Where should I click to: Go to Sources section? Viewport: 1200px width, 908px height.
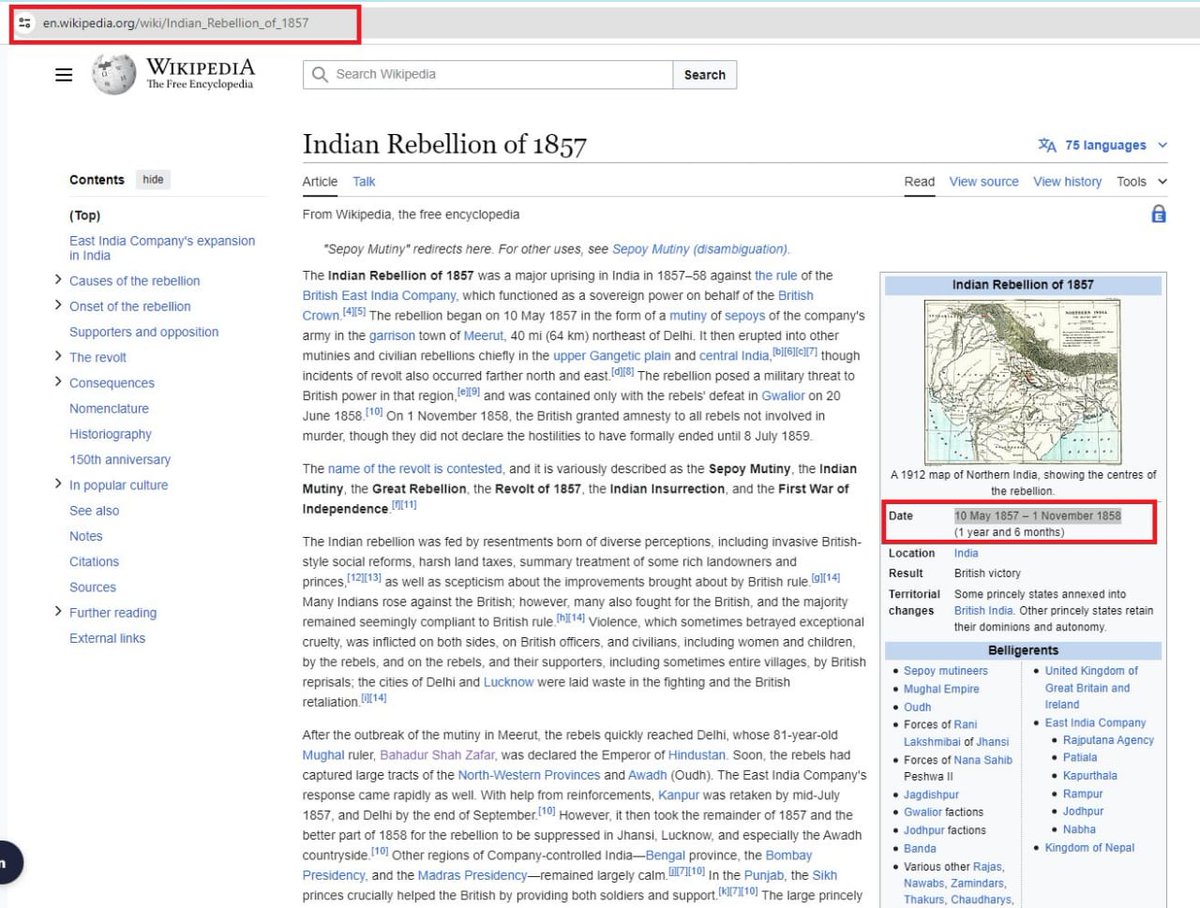[x=93, y=587]
